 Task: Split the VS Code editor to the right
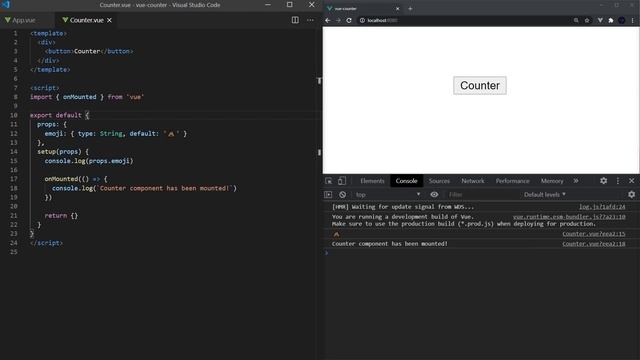pos(295,20)
